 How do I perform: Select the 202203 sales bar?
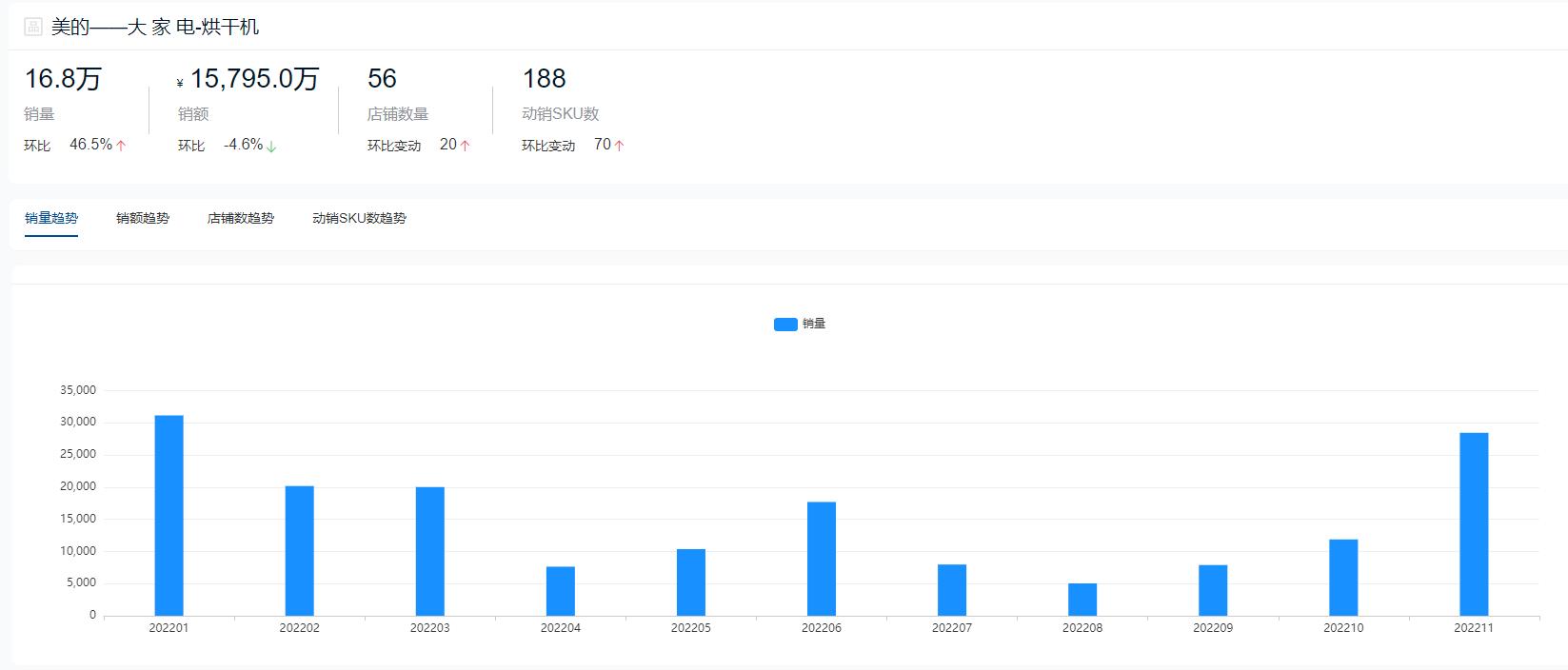coord(430,552)
